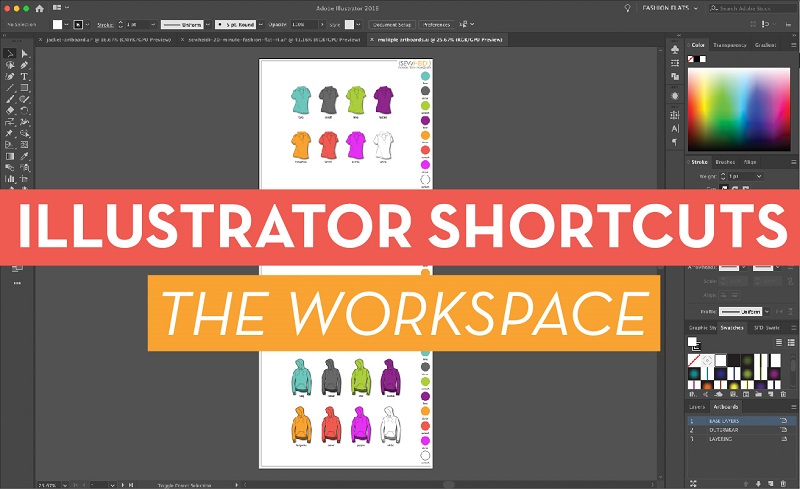Open the Paragraph panel icon
Image resolution: width=800 pixels, height=489 pixels.
(675, 142)
